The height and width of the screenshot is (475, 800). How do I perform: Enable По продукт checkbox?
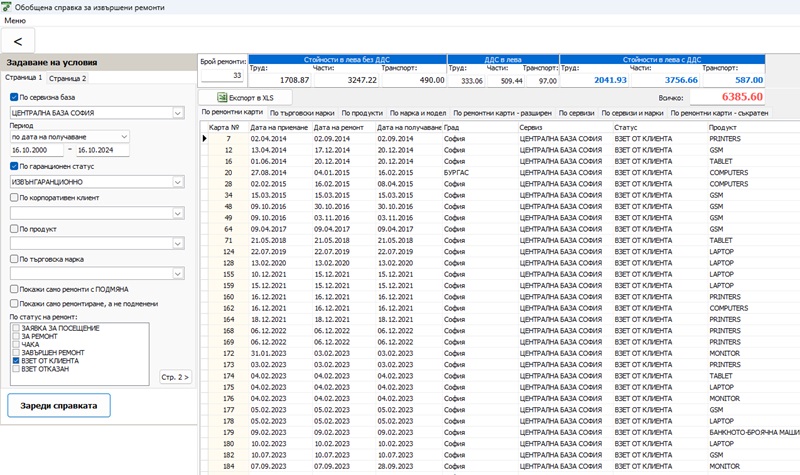14,229
